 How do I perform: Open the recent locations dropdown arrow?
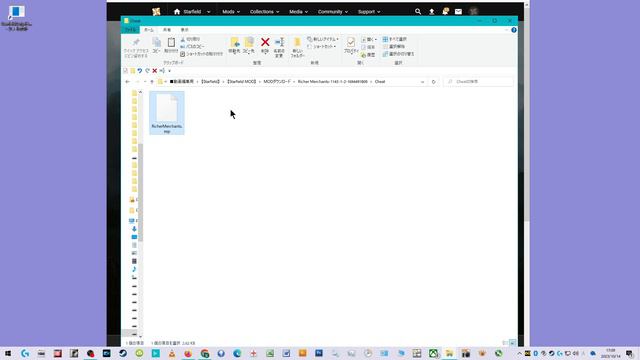tap(145, 82)
